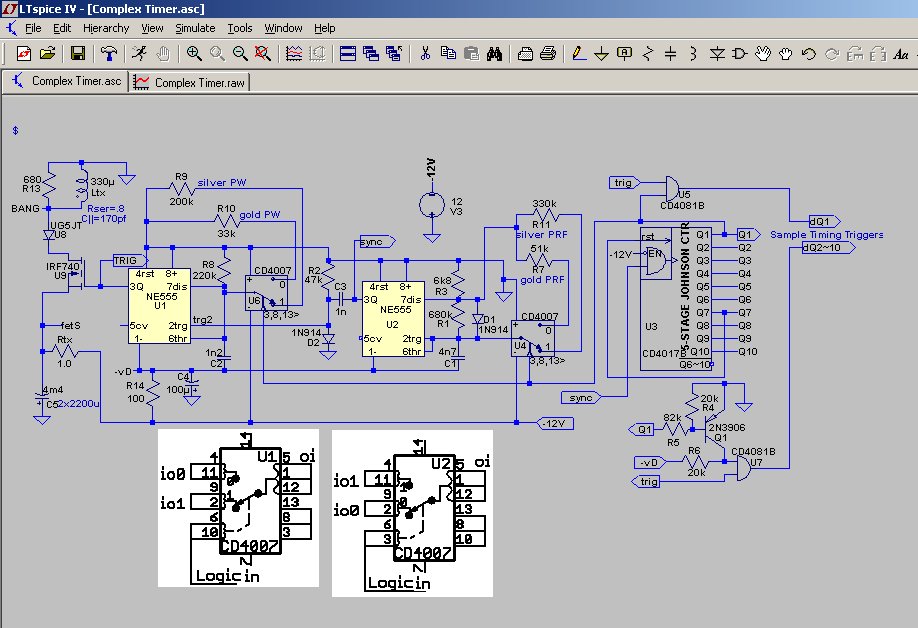Screen dimensions: 918x628
Task: Click the Cut scissors icon
Action: click(x=425, y=54)
